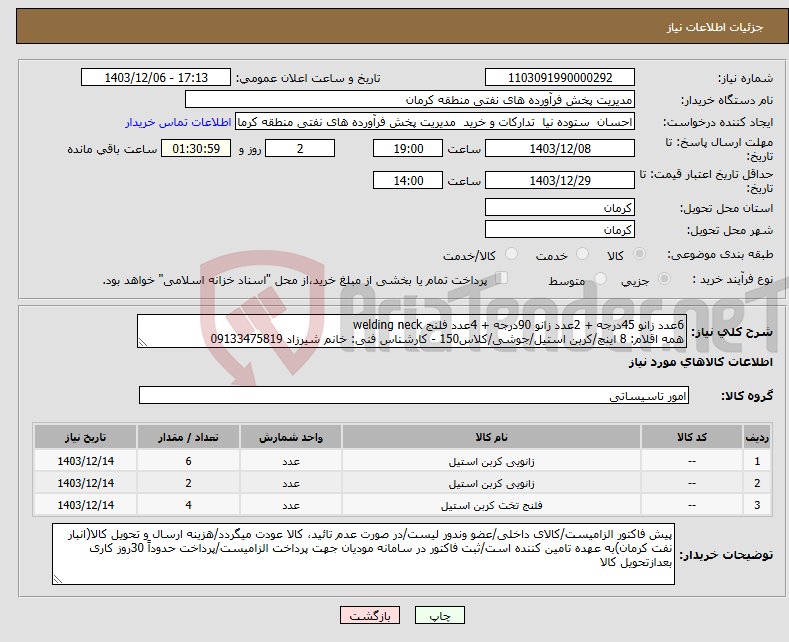
Task: Open buyer contact info link
Action: [178, 122]
